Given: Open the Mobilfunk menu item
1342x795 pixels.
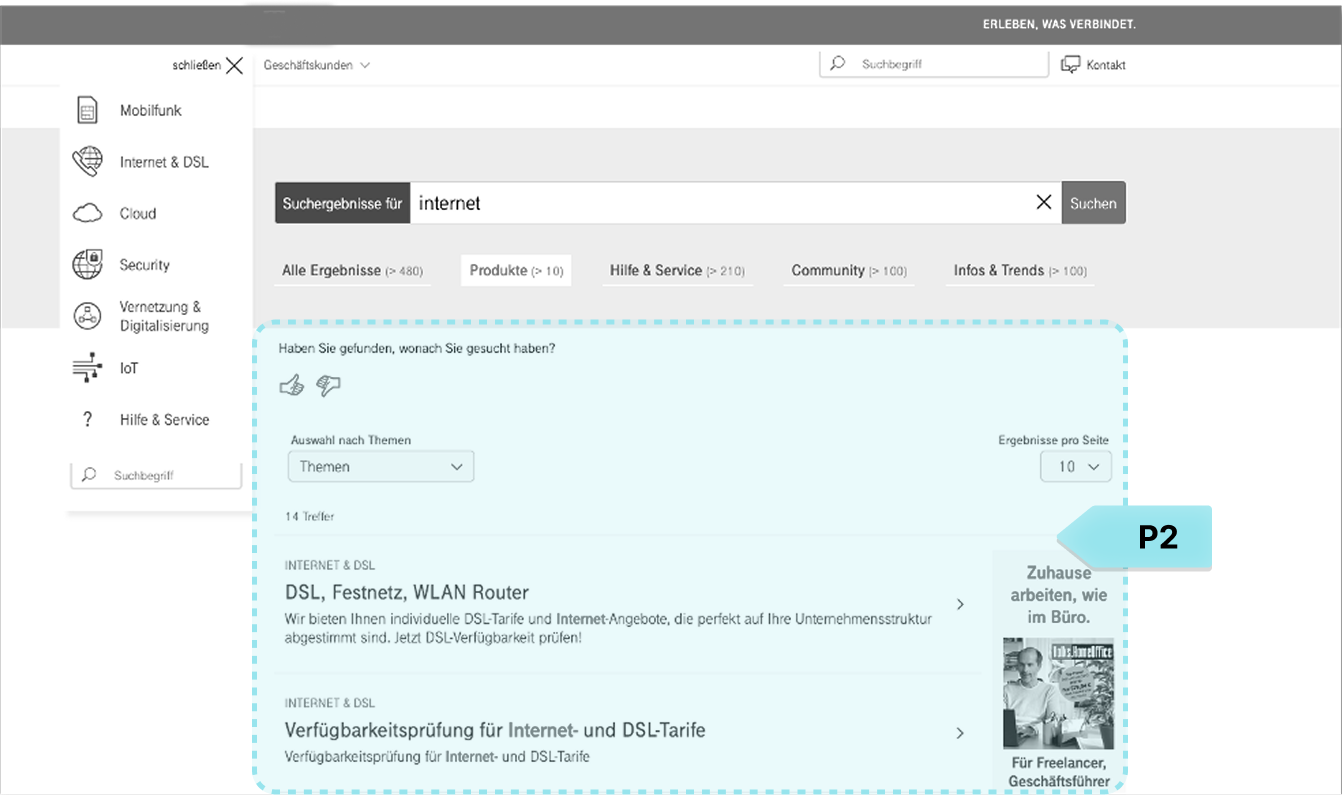Looking at the screenshot, I should click(150, 111).
